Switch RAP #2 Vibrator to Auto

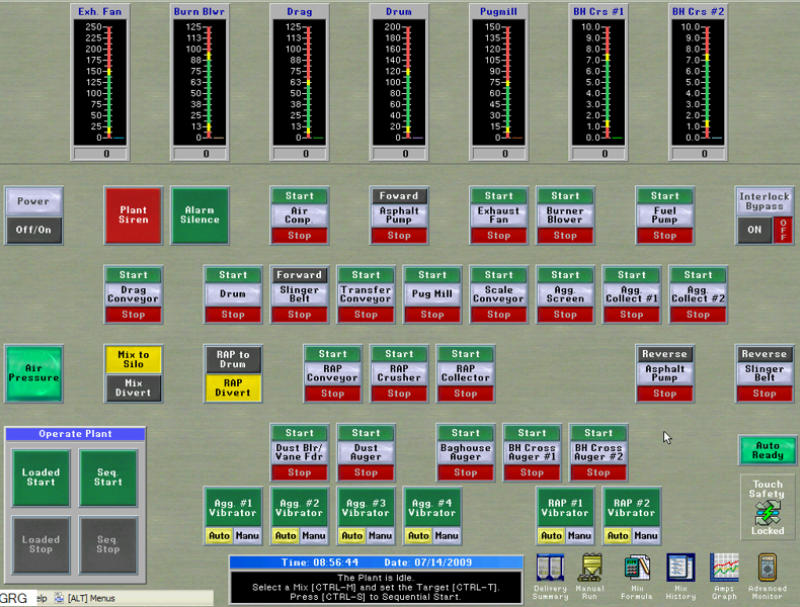click(617, 536)
